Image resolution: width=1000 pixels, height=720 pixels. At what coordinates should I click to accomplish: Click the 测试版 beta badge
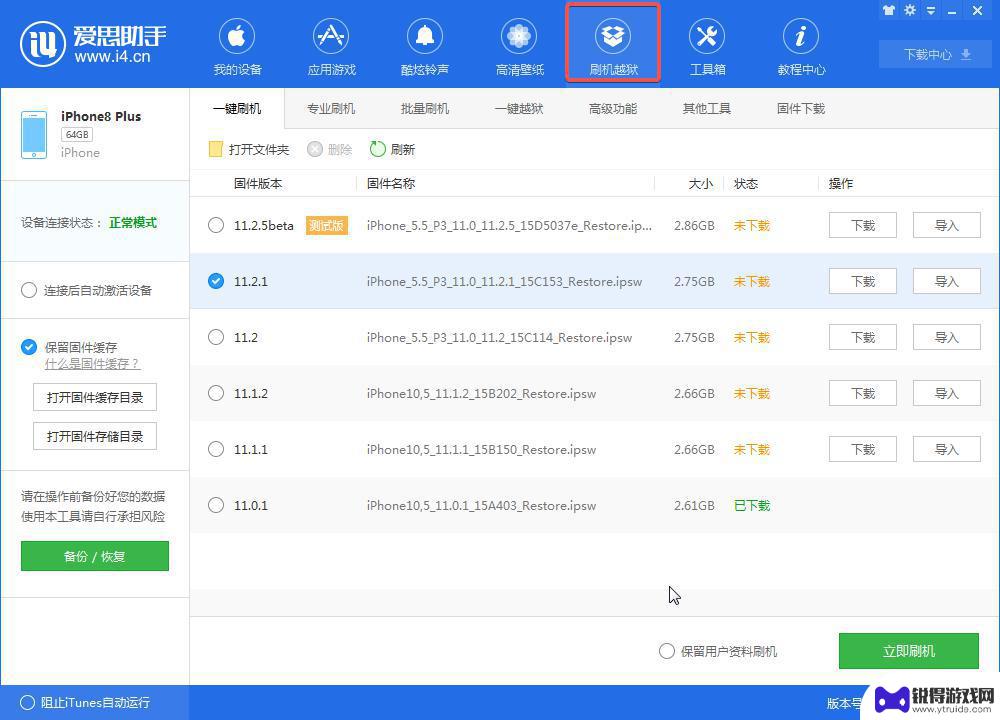tap(326, 225)
